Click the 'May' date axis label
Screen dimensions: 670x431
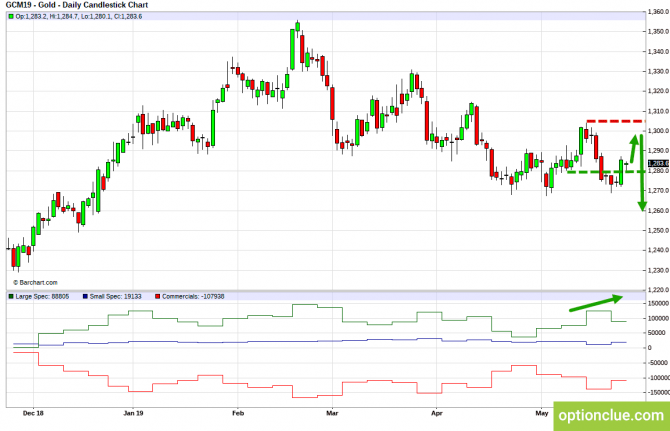click(542, 413)
